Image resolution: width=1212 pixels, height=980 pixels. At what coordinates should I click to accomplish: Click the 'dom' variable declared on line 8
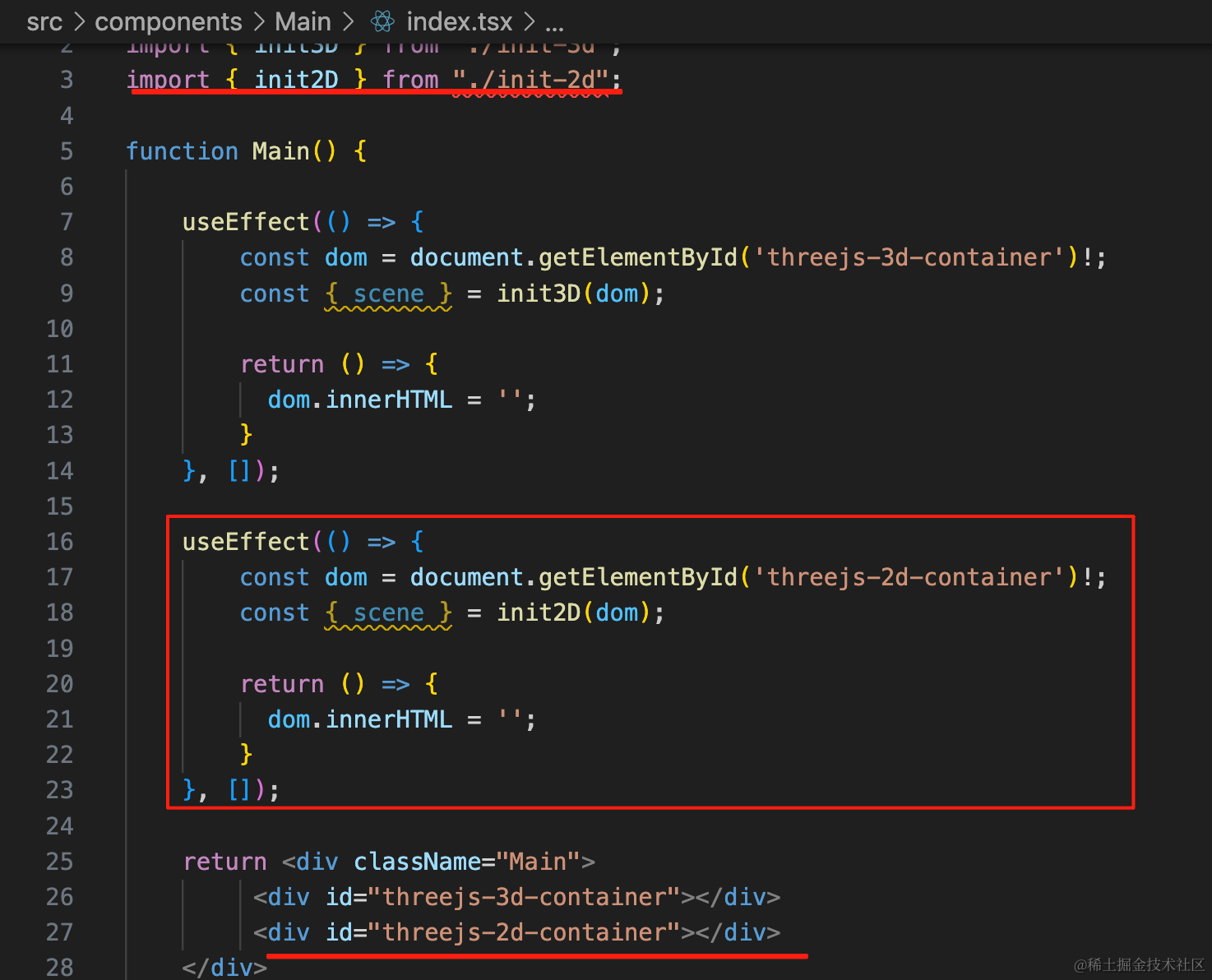click(x=346, y=257)
